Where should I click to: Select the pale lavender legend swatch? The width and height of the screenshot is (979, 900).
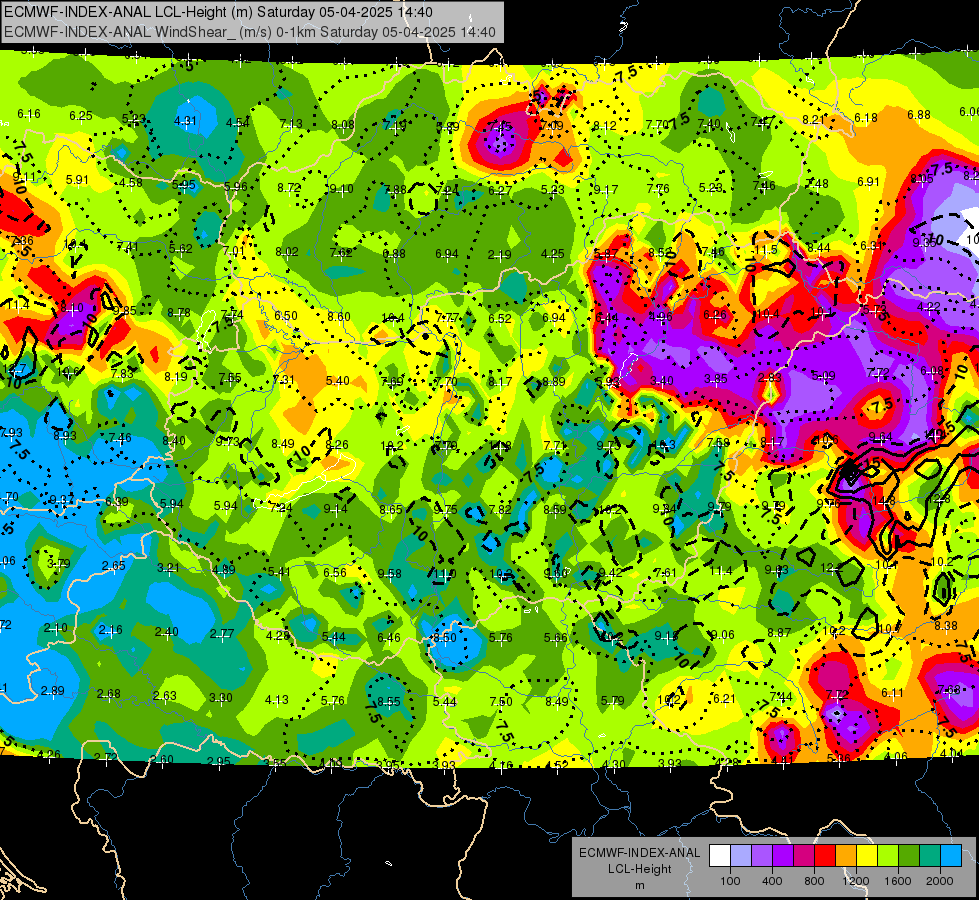(x=741, y=856)
